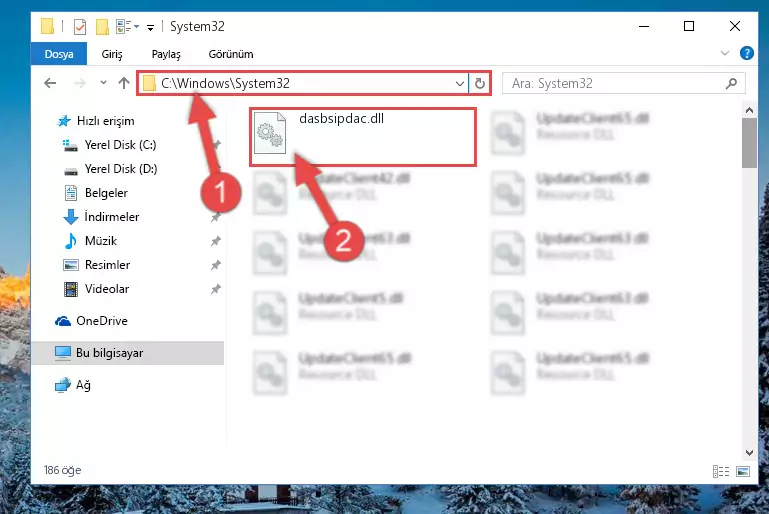The height and width of the screenshot is (514, 769).
Task: Click New folder quick access toolbar icon
Action: [x=102, y=26]
